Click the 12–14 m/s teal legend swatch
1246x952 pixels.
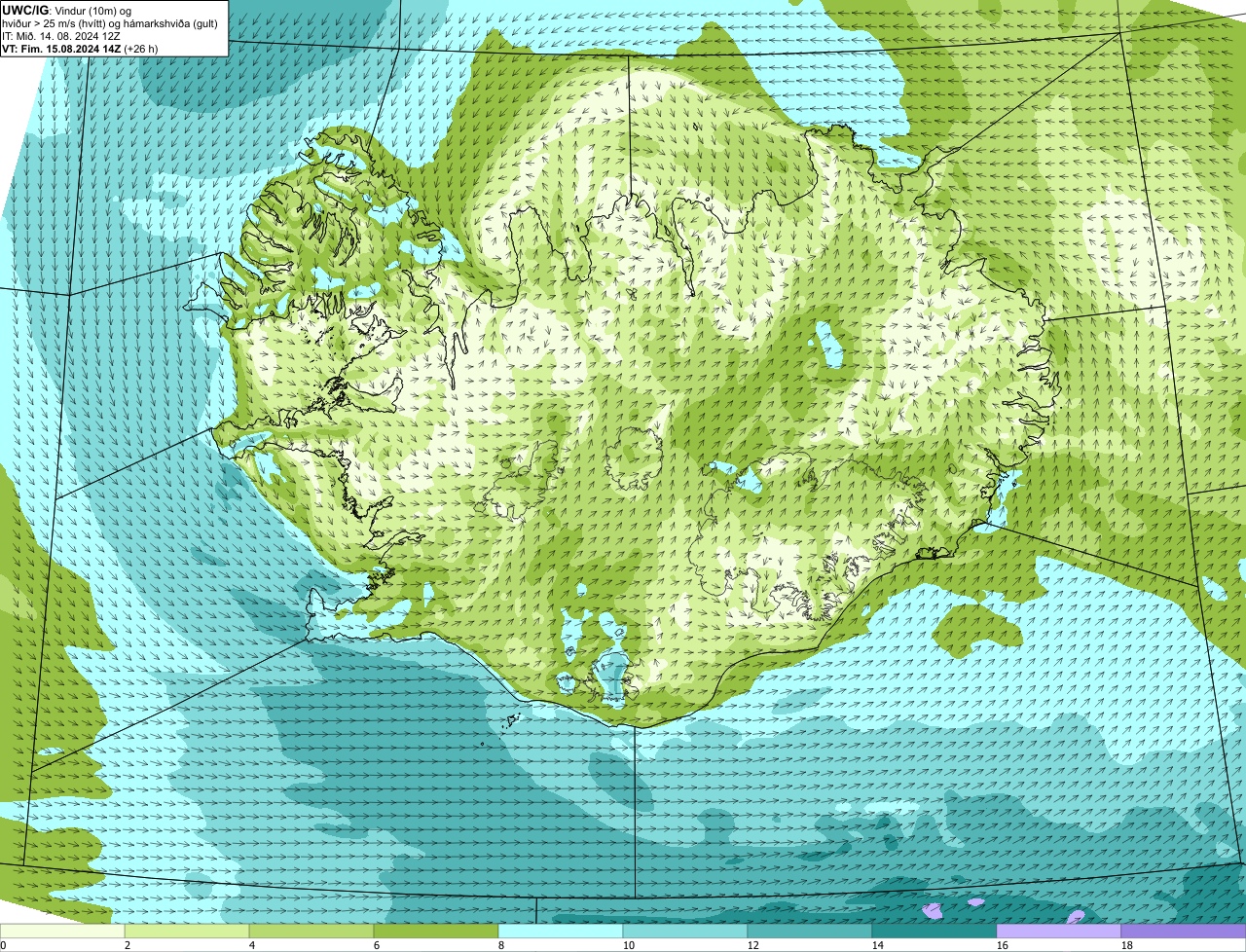[x=810, y=932]
